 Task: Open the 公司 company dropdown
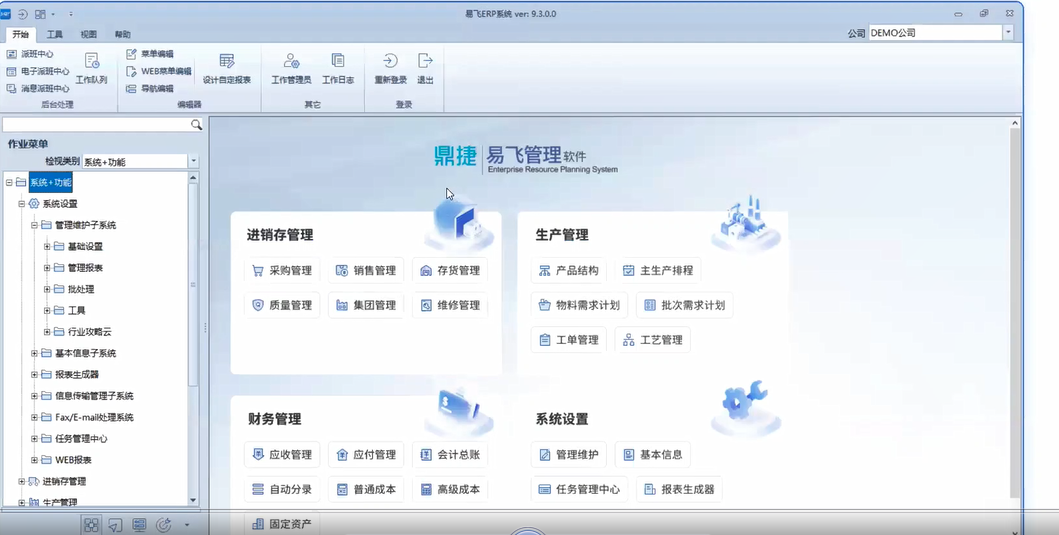pos(1008,32)
